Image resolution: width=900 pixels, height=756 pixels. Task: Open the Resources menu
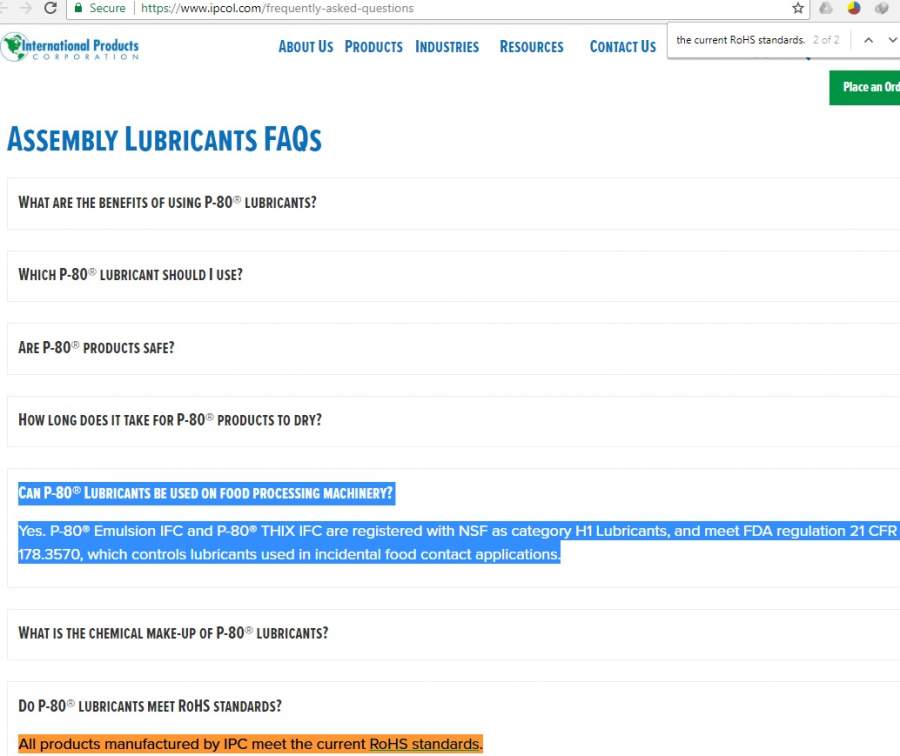[x=532, y=46]
